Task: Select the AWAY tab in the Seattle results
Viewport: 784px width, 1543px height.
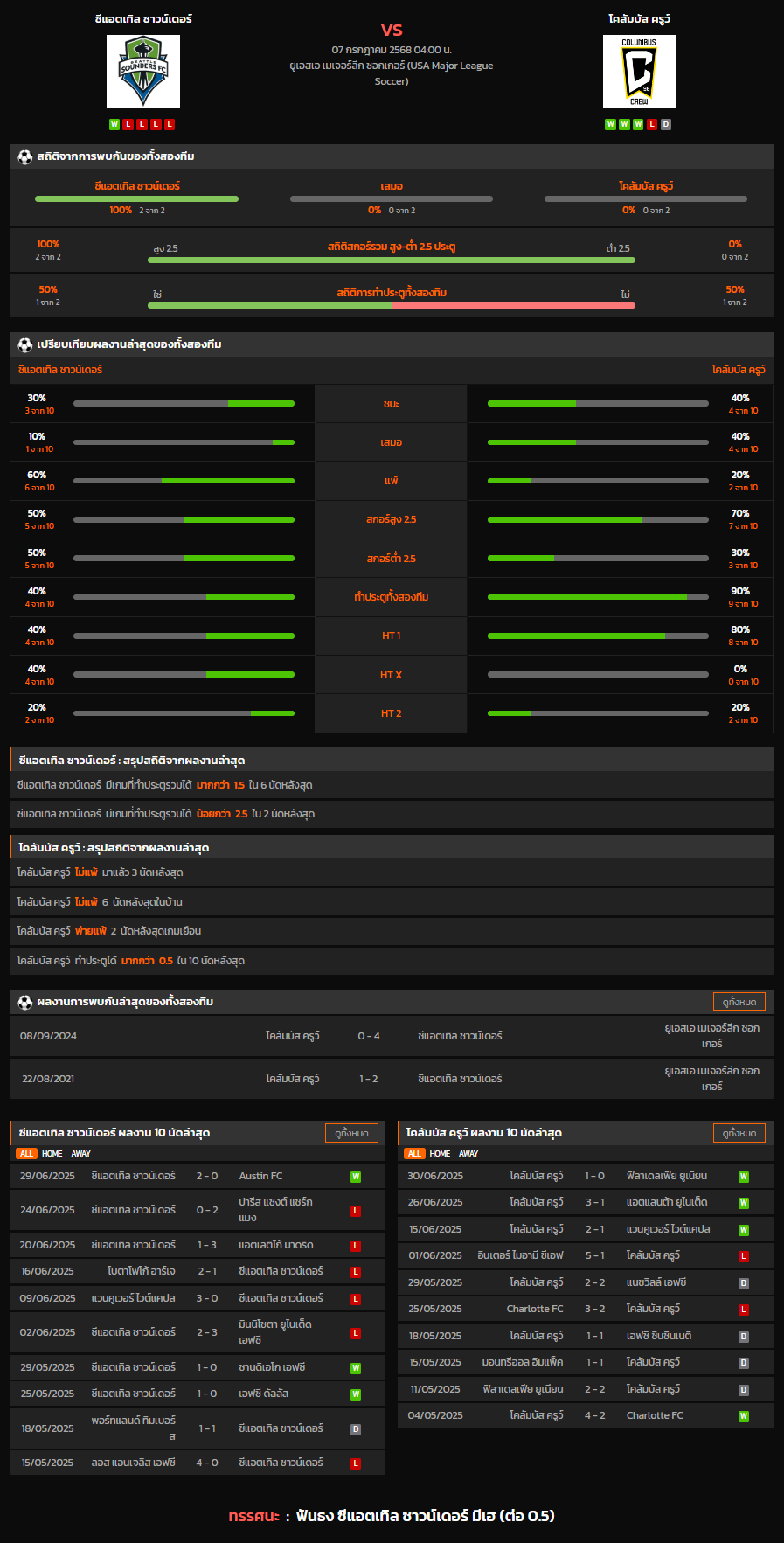Action: tap(81, 1154)
